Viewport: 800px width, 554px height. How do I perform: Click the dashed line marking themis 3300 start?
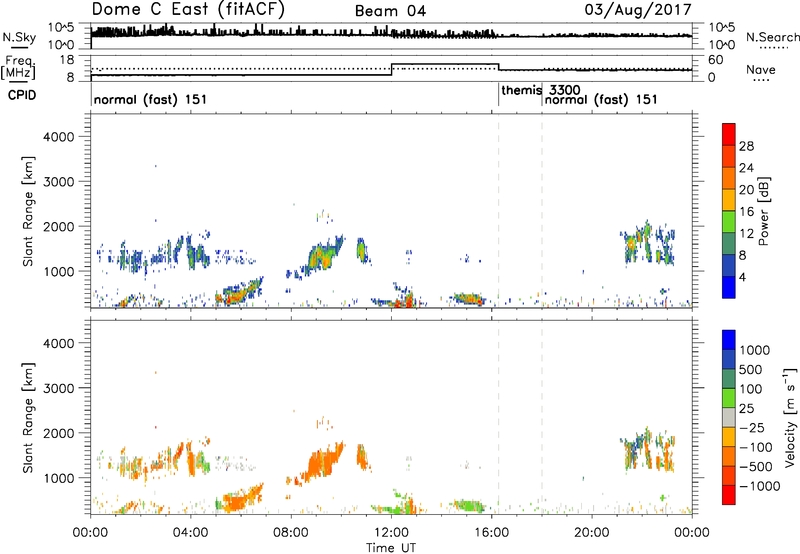(498, 209)
